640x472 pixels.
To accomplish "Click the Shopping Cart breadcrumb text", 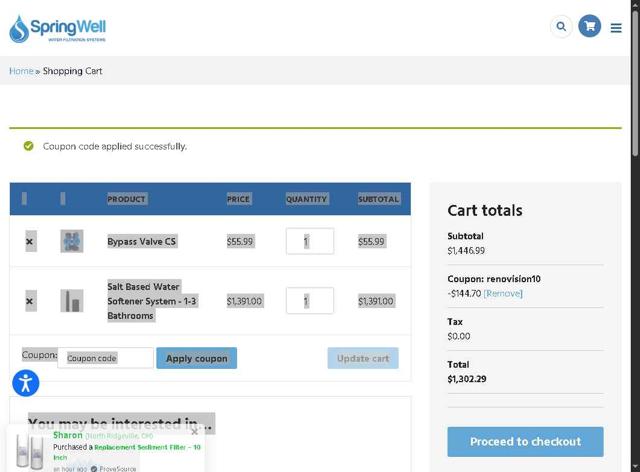I will [x=72, y=71].
